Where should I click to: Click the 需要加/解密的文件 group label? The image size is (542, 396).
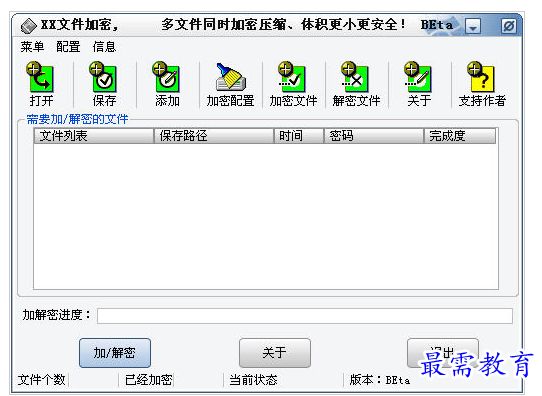pos(77,119)
